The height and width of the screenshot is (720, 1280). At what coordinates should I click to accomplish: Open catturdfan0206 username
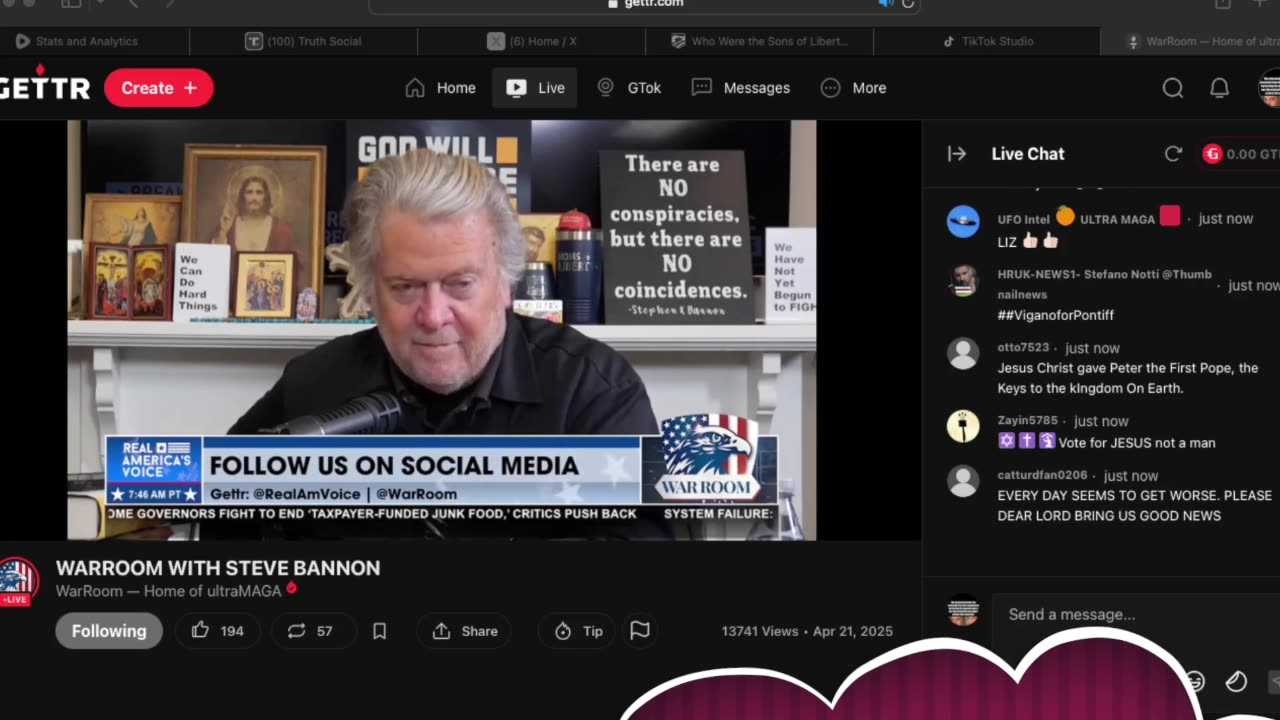1042,475
